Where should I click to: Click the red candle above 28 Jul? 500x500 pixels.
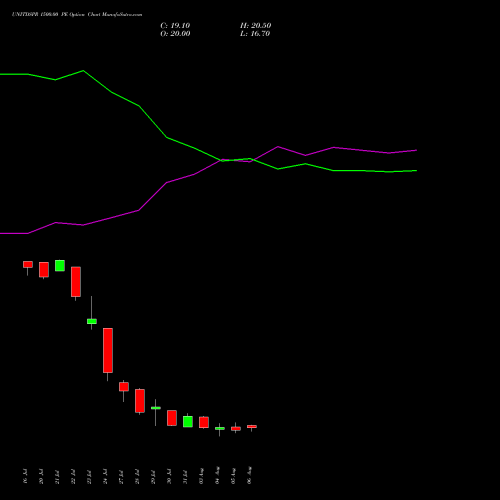pyautogui.click(x=140, y=401)
